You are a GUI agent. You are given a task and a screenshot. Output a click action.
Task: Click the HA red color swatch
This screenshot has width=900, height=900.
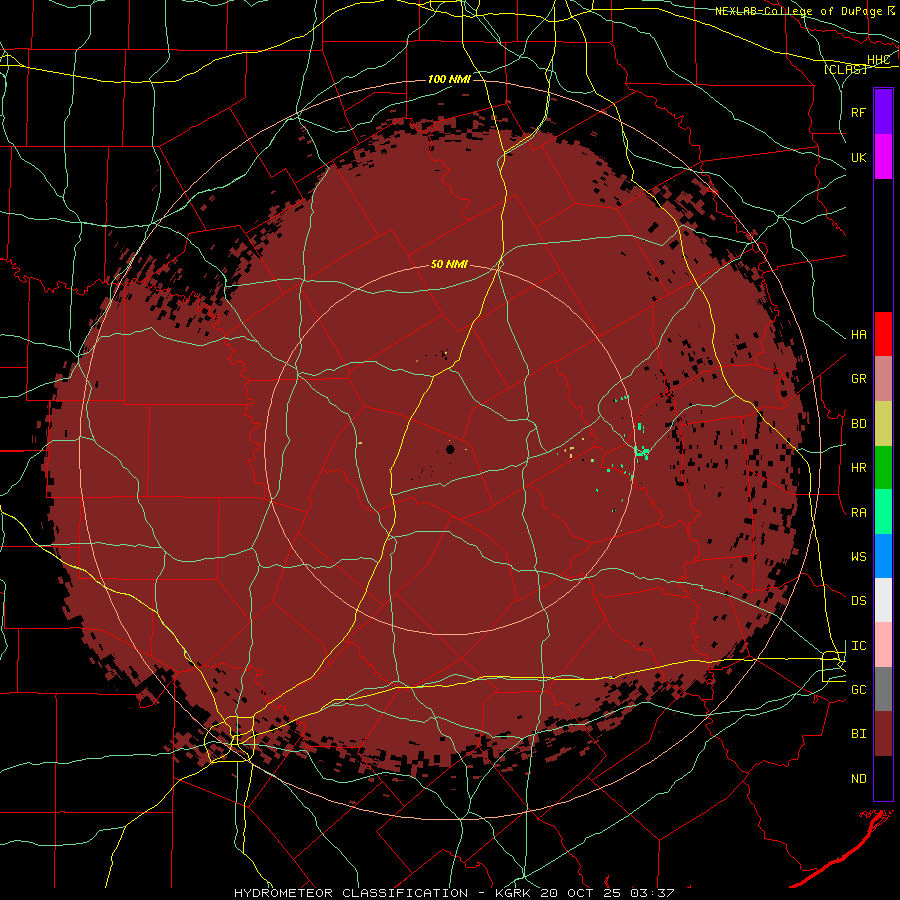pos(883,334)
